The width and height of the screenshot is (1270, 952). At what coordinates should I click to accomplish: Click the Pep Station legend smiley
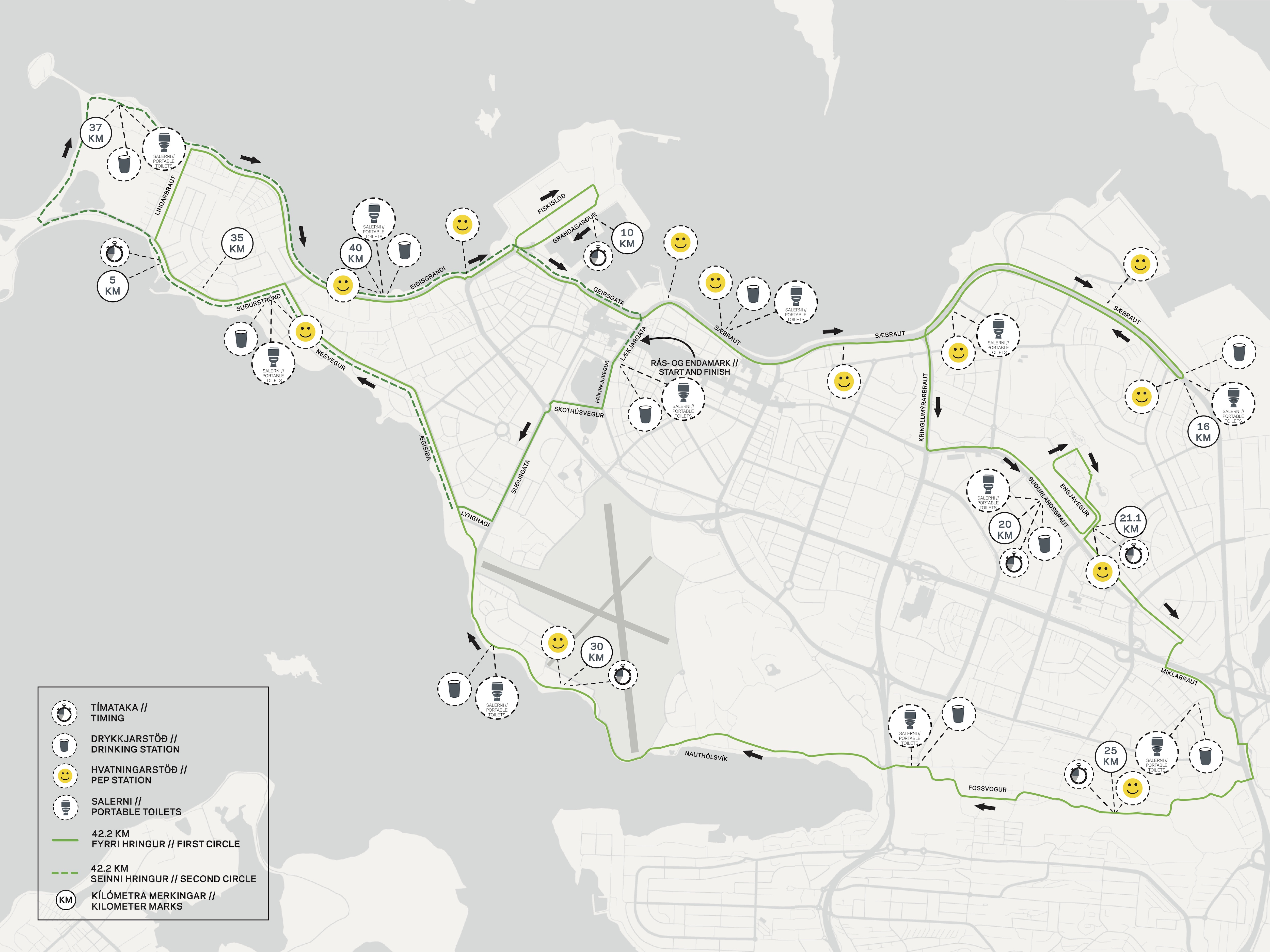pos(65,776)
